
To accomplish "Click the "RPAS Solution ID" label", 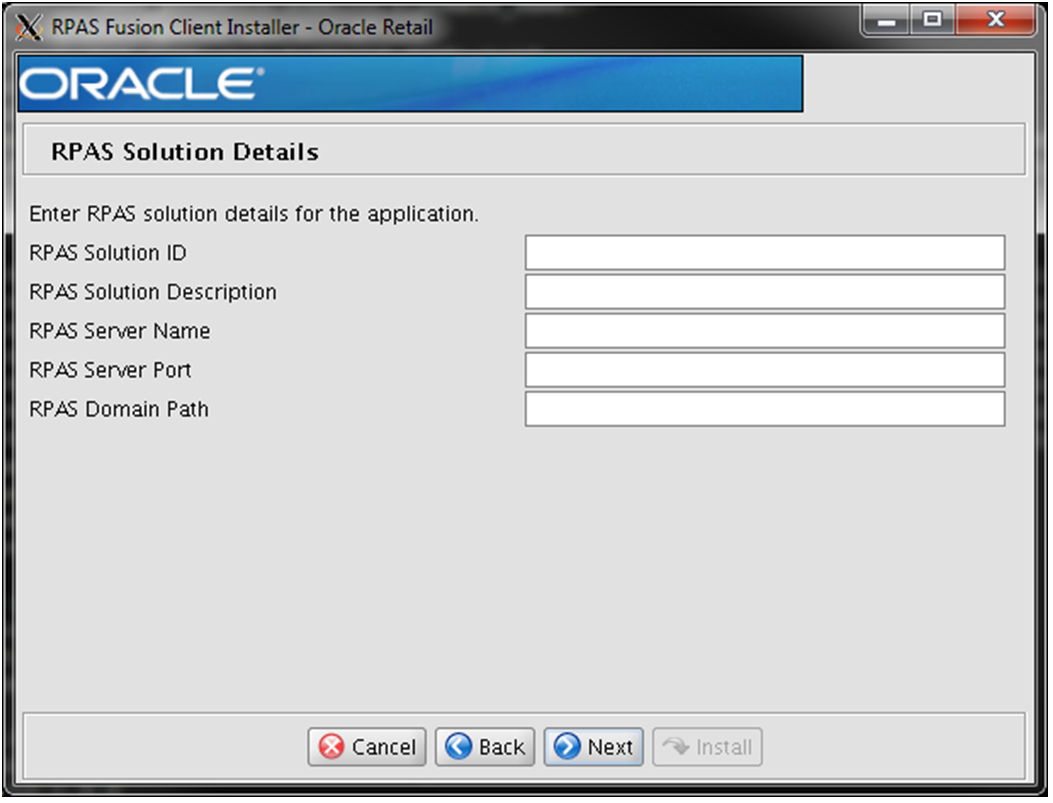I will pyautogui.click(x=107, y=253).
